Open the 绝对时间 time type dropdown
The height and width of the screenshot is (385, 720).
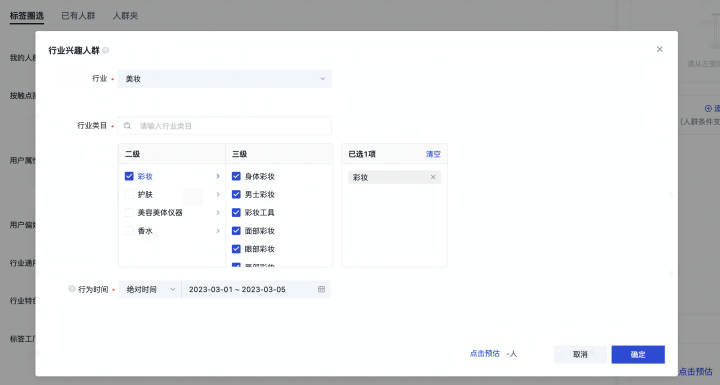(150, 289)
